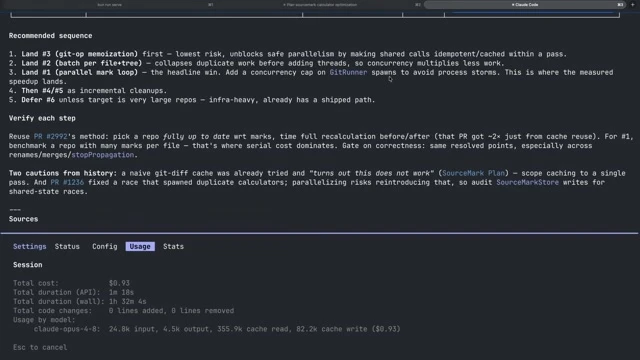Image resolution: width=640 pixels, height=360 pixels.
Task: Switch to the Plan sourcemark calculator optimization tab
Action: 320,5
